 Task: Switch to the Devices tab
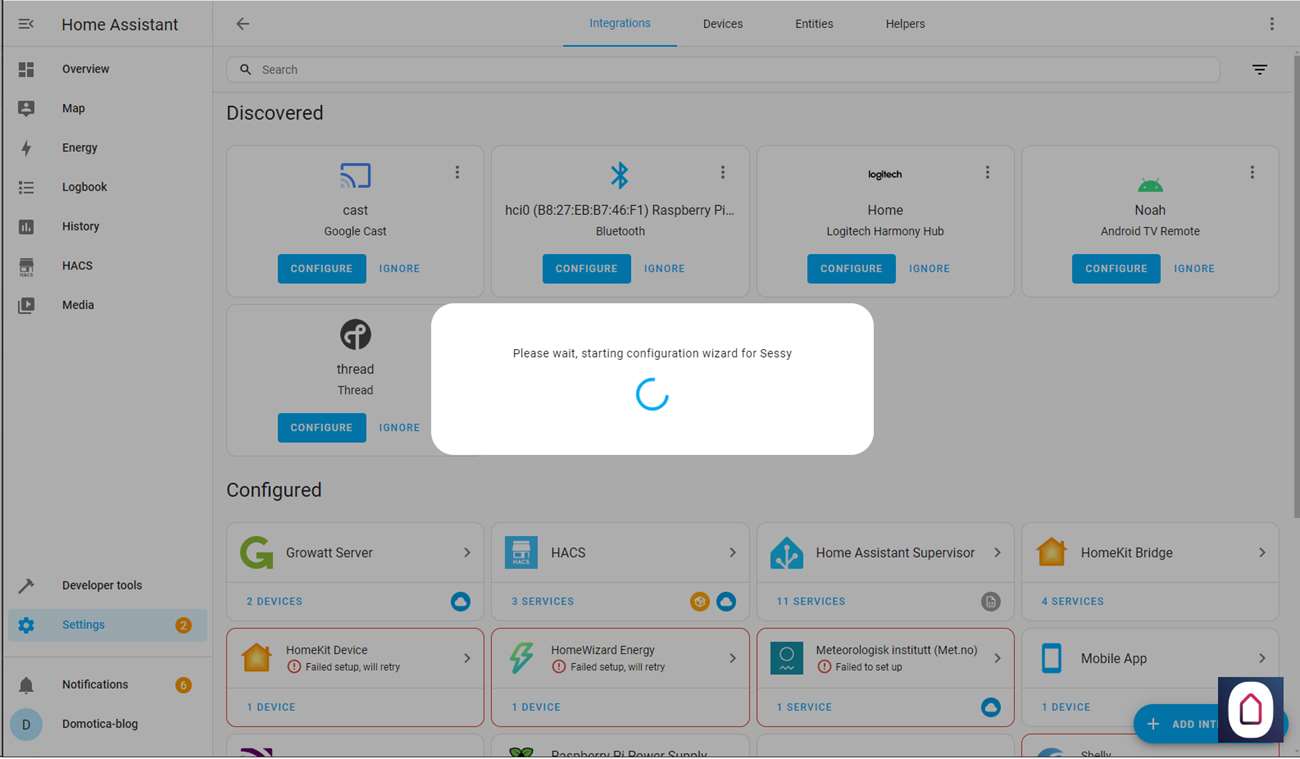[723, 24]
